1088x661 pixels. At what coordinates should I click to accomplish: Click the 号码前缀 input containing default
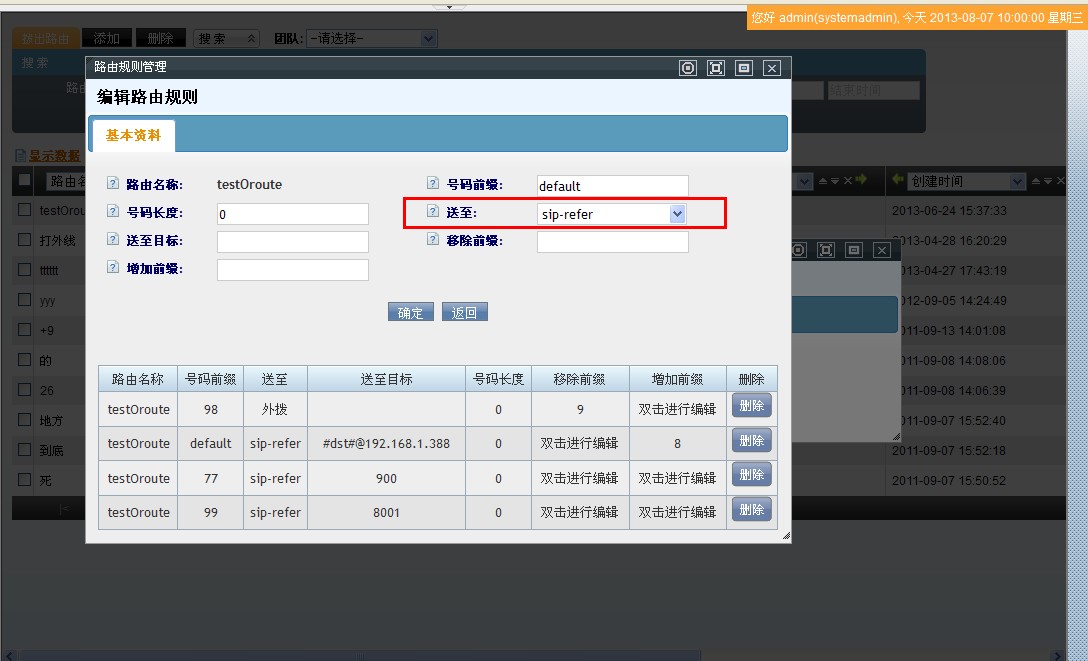click(x=612, y=186)
